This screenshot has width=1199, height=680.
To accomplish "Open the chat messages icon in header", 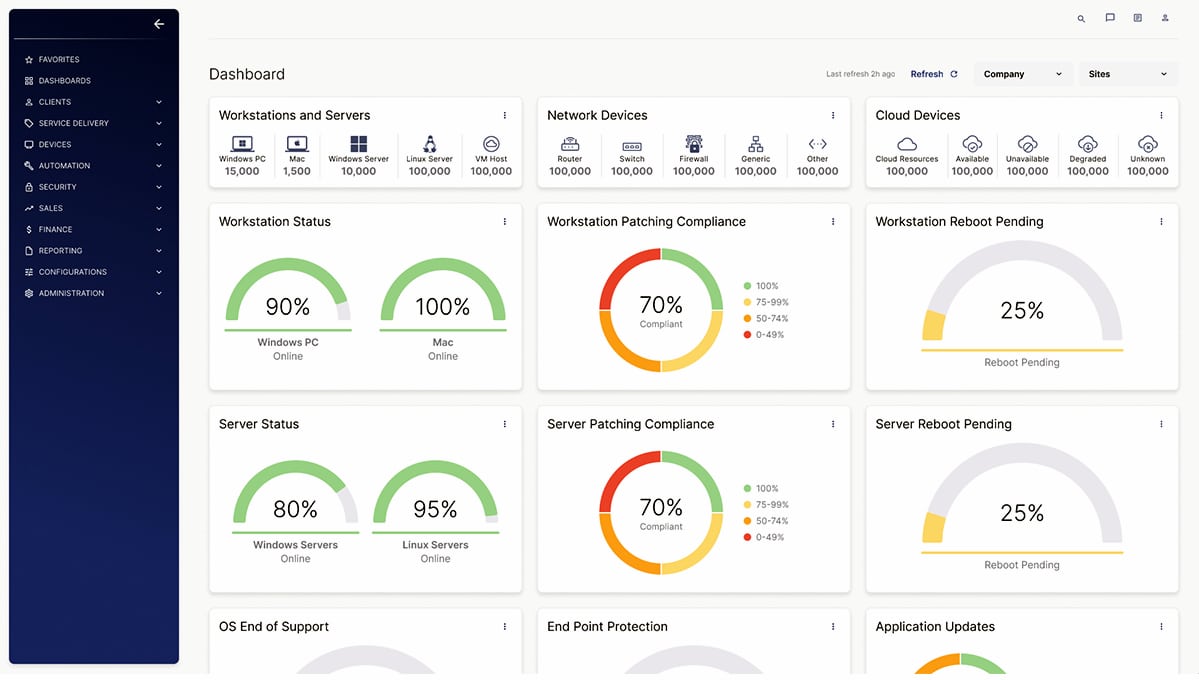I will 1110,18.
